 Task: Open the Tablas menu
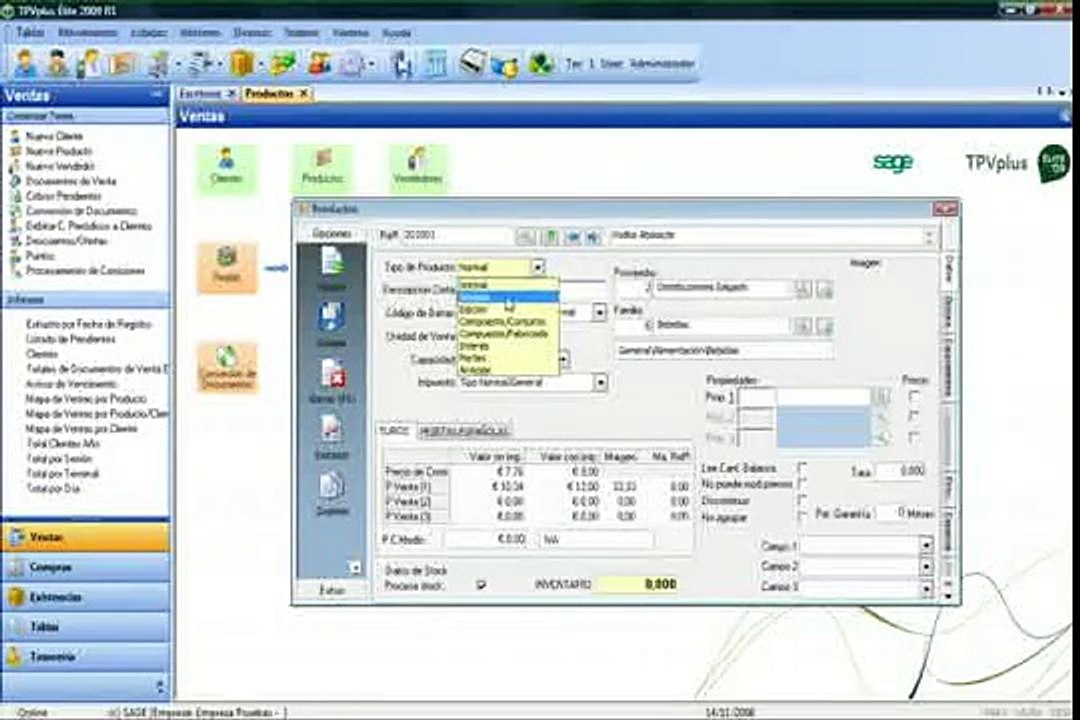coord(30,32)
